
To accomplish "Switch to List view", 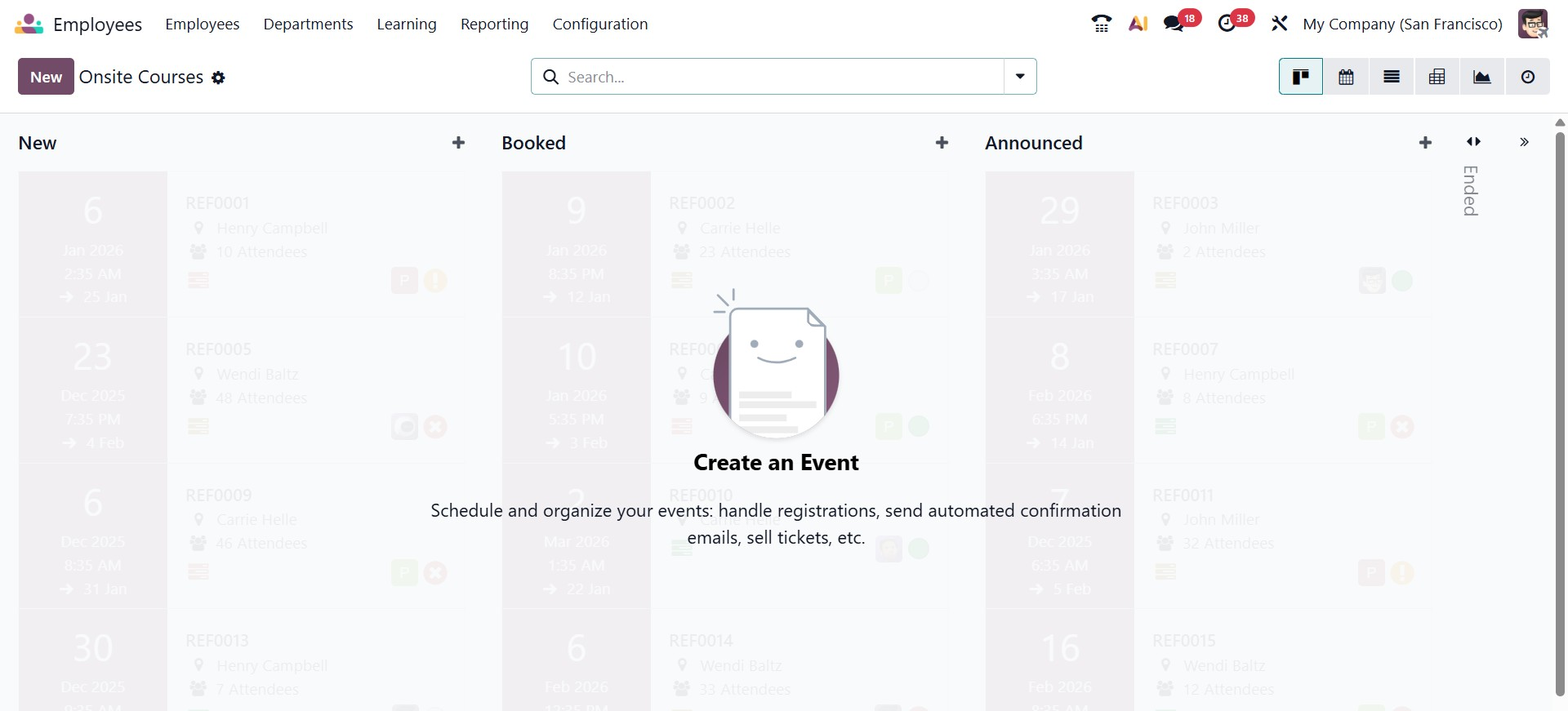I will click(1392, 77).
